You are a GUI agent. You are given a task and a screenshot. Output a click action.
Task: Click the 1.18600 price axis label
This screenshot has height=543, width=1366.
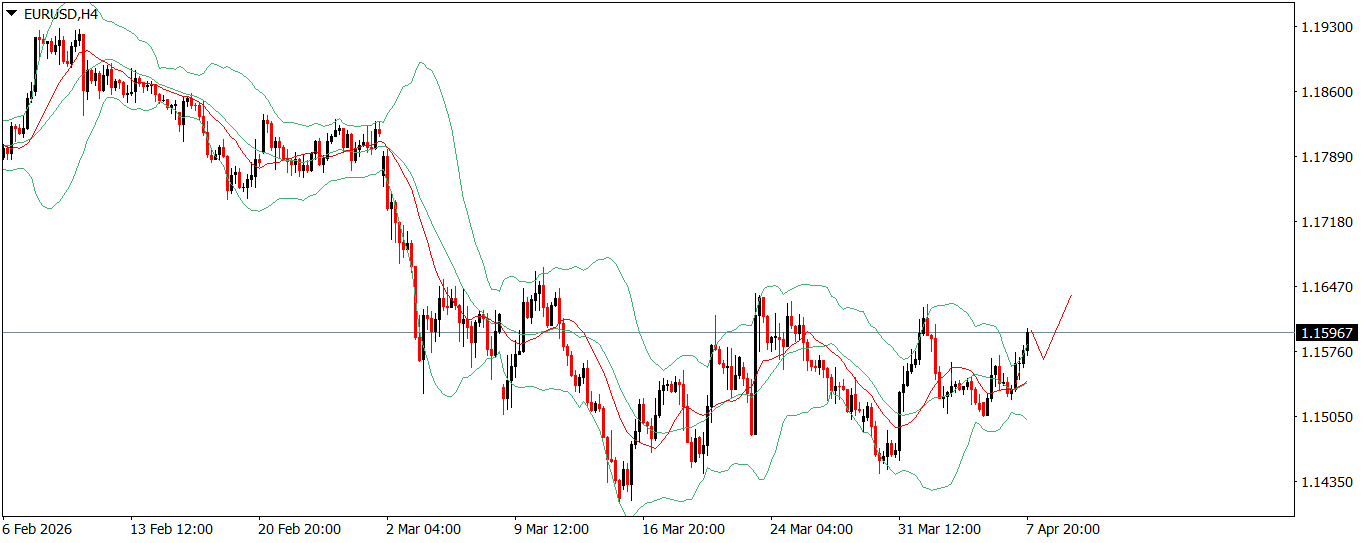point(1326,92)
